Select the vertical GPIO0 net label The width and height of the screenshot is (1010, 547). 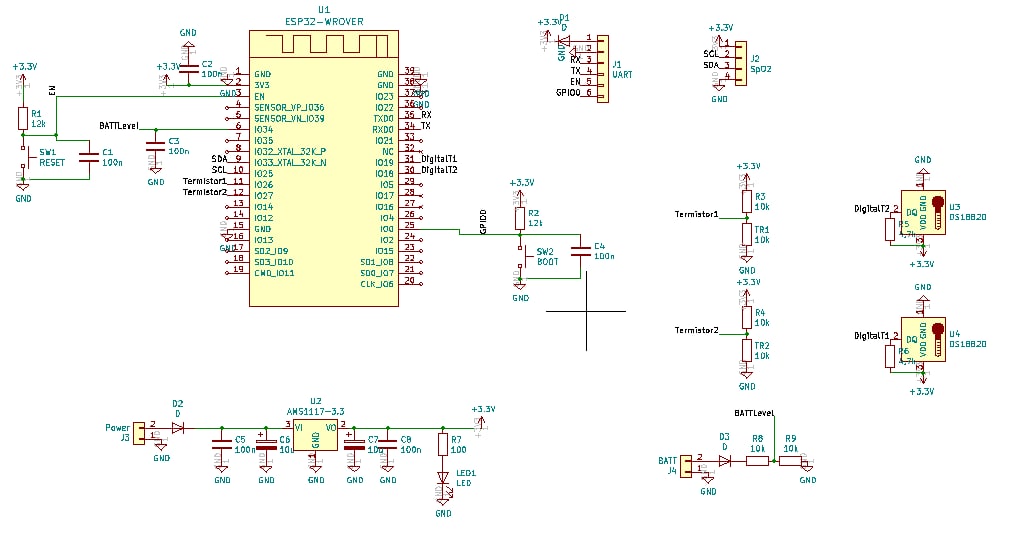(483, 222)
